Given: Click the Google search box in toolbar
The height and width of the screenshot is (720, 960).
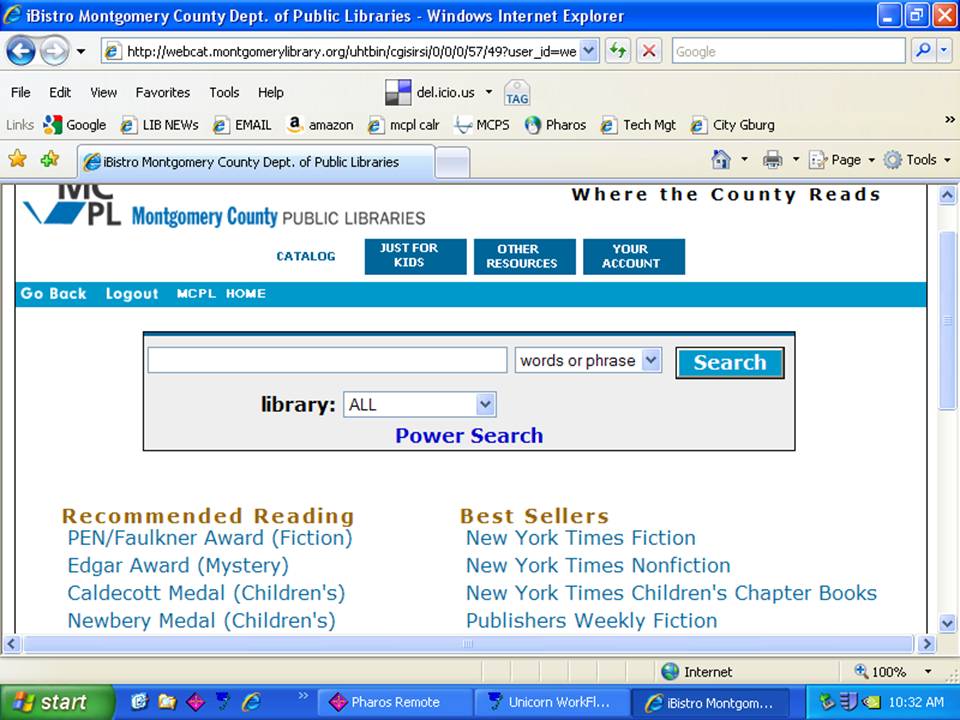Looking at the screenshot, I should tap(788, 51).
